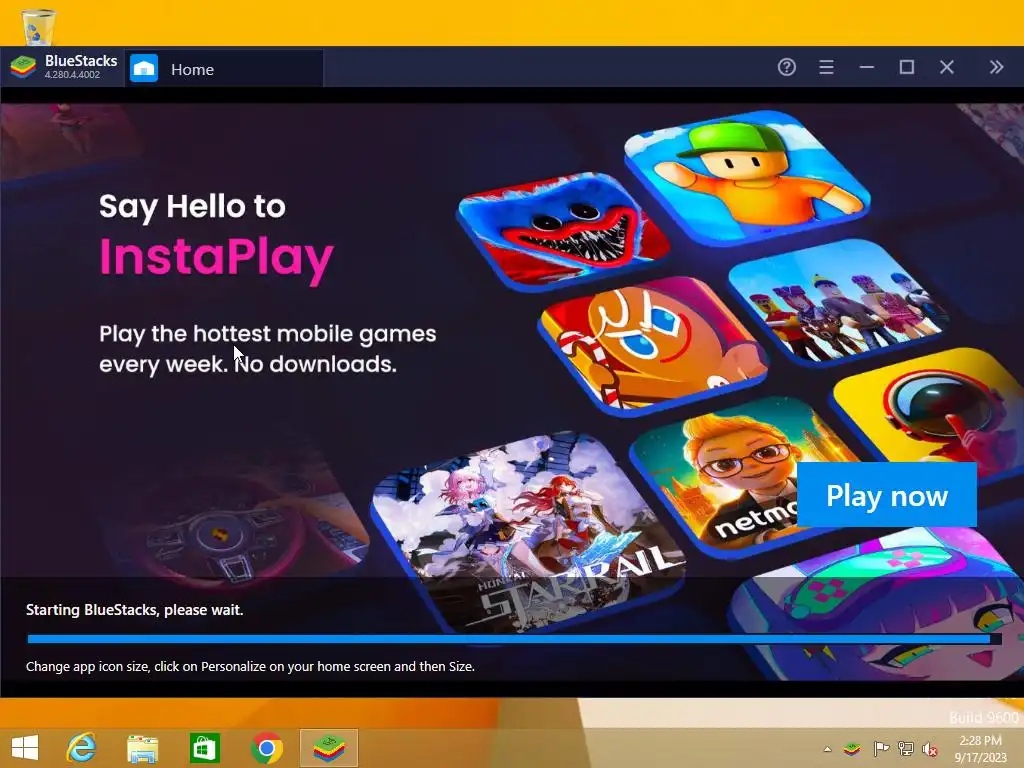The height and width of the screenshot is (768, 1024).
Task: Open the Windows Store taskbar icon
Action: click(204, 748)
